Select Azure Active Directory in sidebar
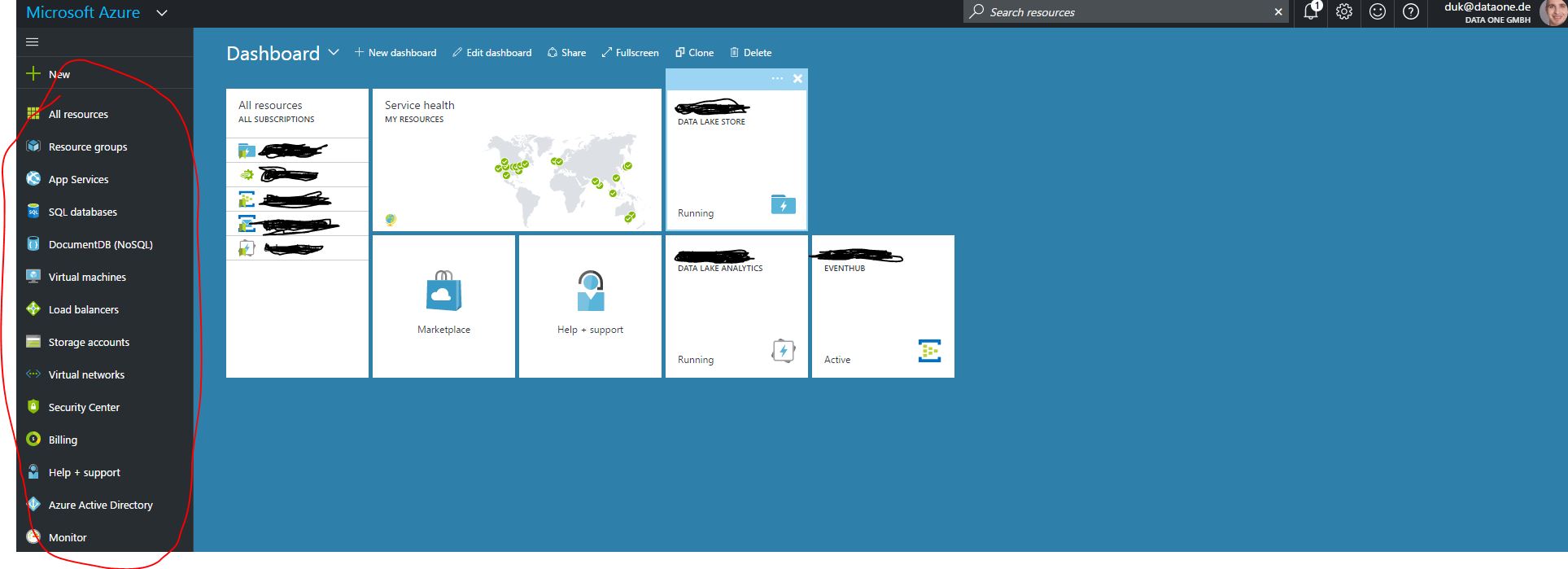The height and width of the screenshot is (569, 1568). tap(100, 506)
